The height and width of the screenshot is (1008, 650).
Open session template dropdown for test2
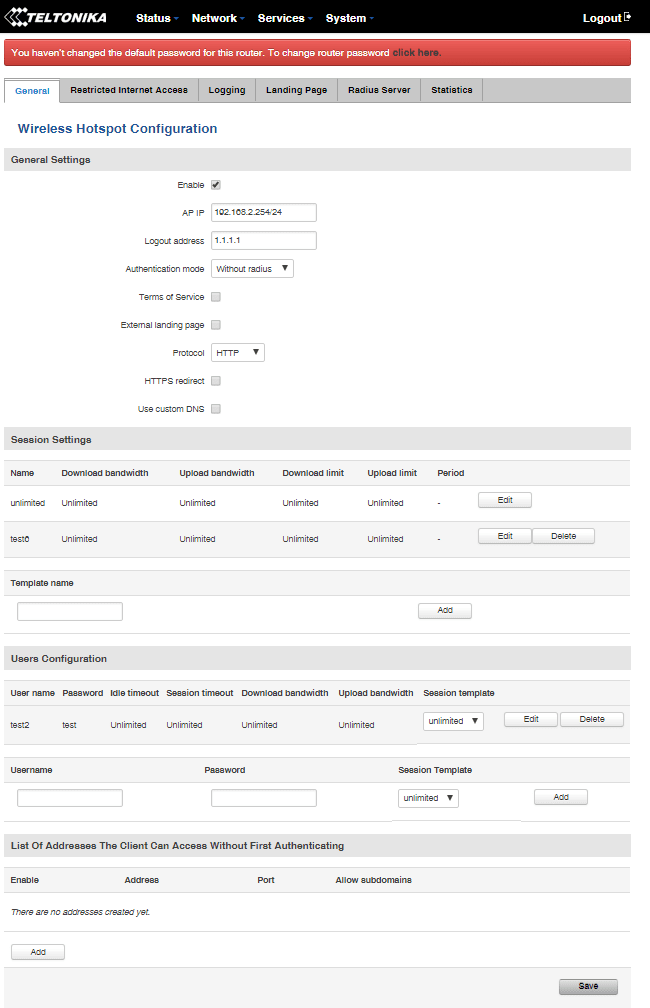453,721
